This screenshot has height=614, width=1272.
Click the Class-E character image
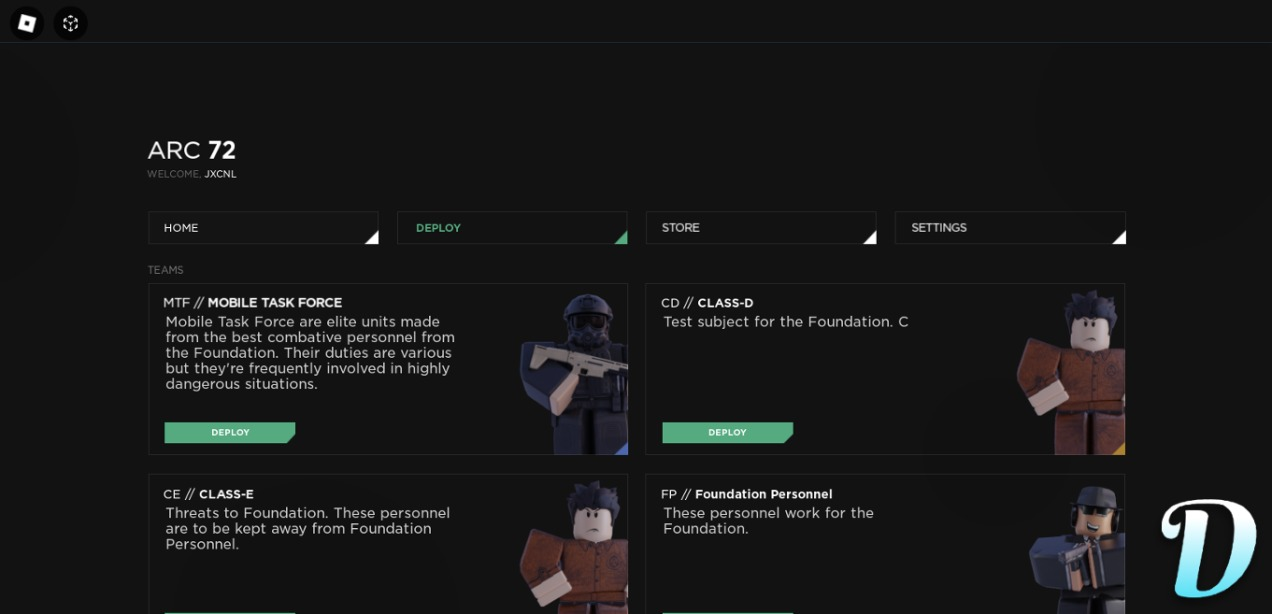pos(575,548)
